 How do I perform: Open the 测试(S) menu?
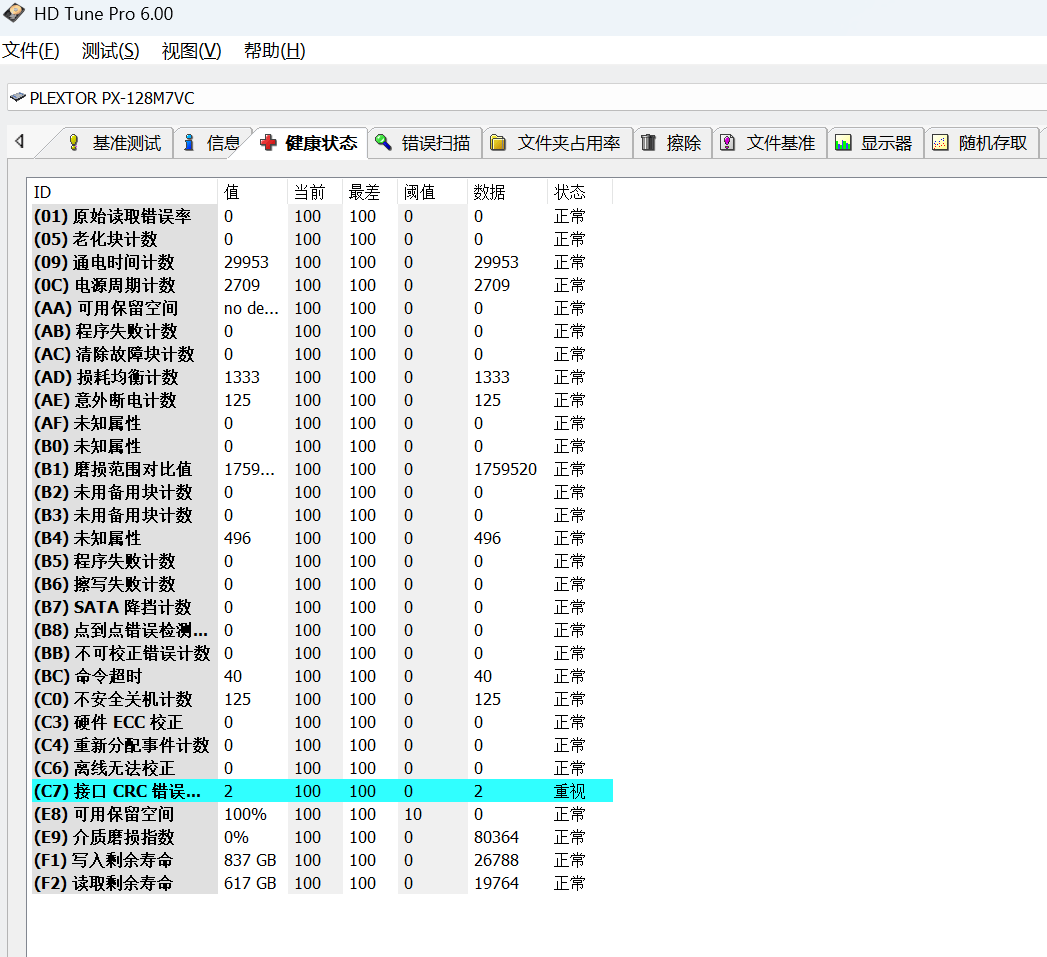[110, 51]
